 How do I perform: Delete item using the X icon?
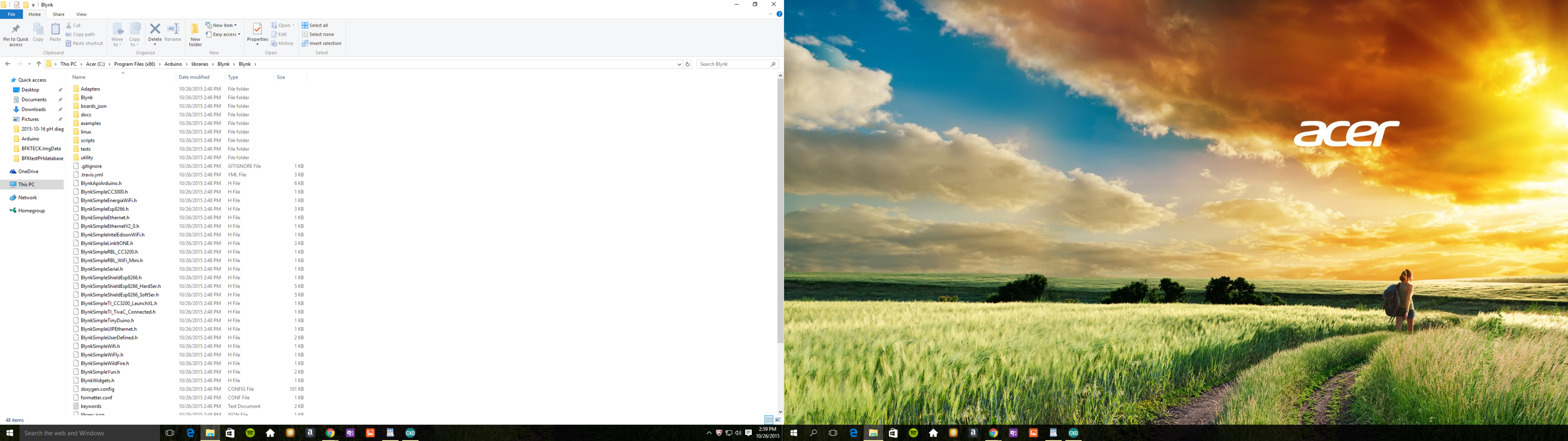point(155,34)
